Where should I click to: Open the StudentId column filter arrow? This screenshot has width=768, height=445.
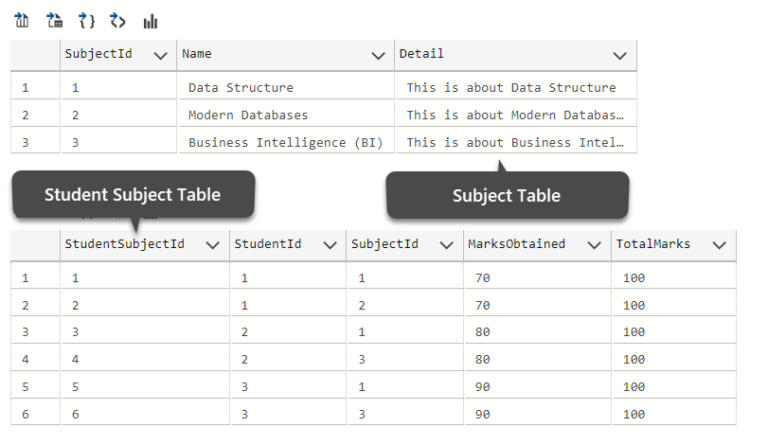click(330, 245)
